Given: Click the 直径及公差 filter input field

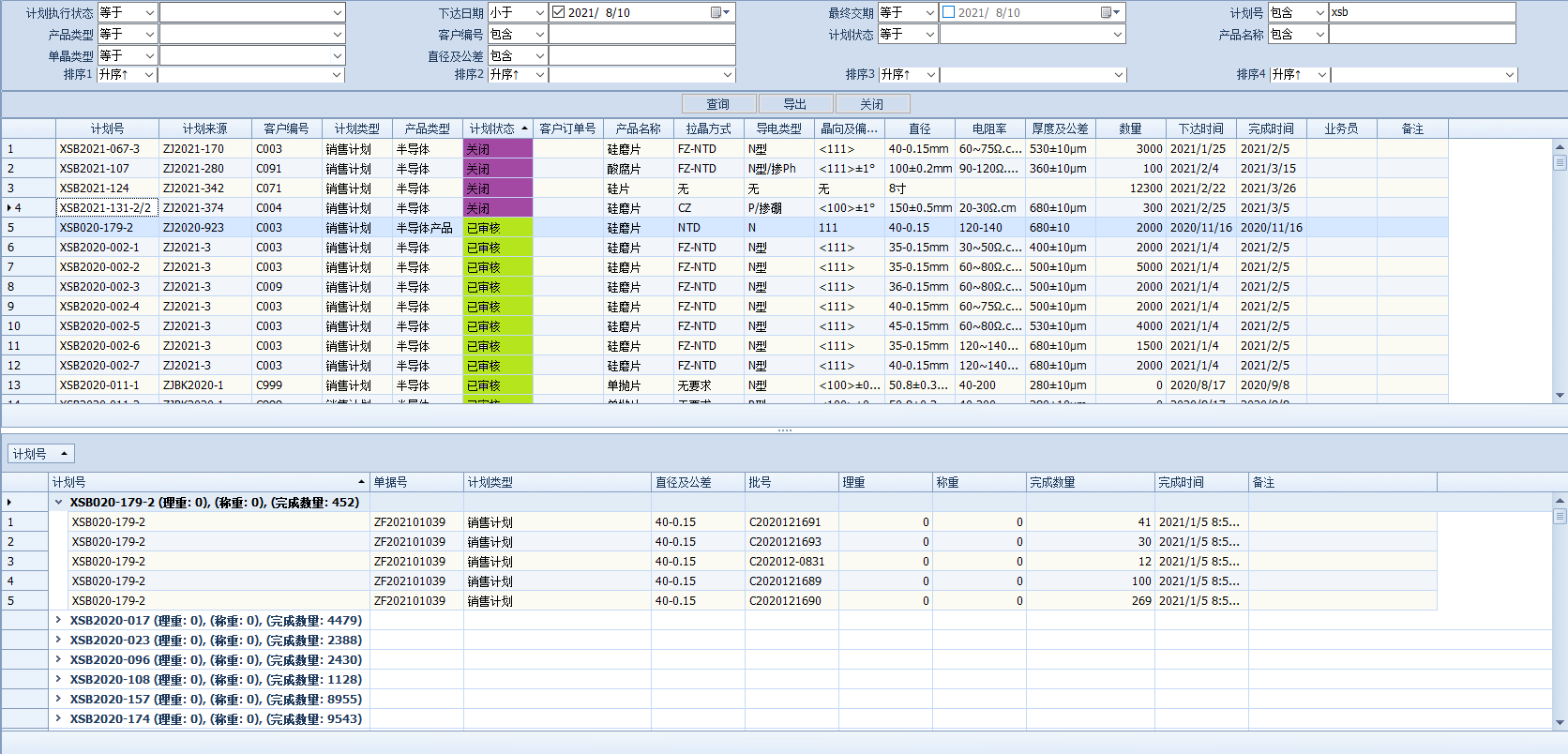Looking at the screenshot, I should (641, 55).
